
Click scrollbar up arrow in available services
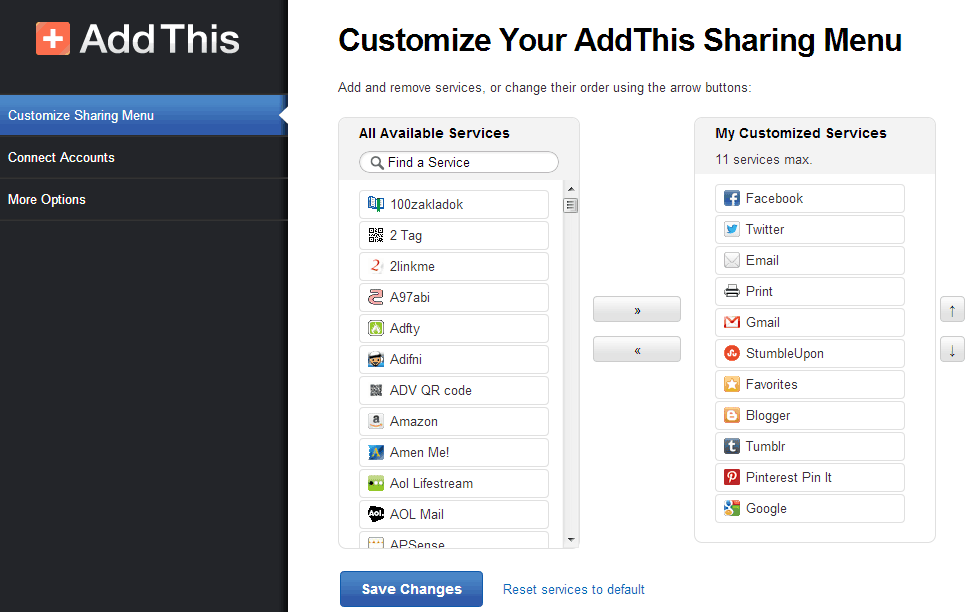571,188
